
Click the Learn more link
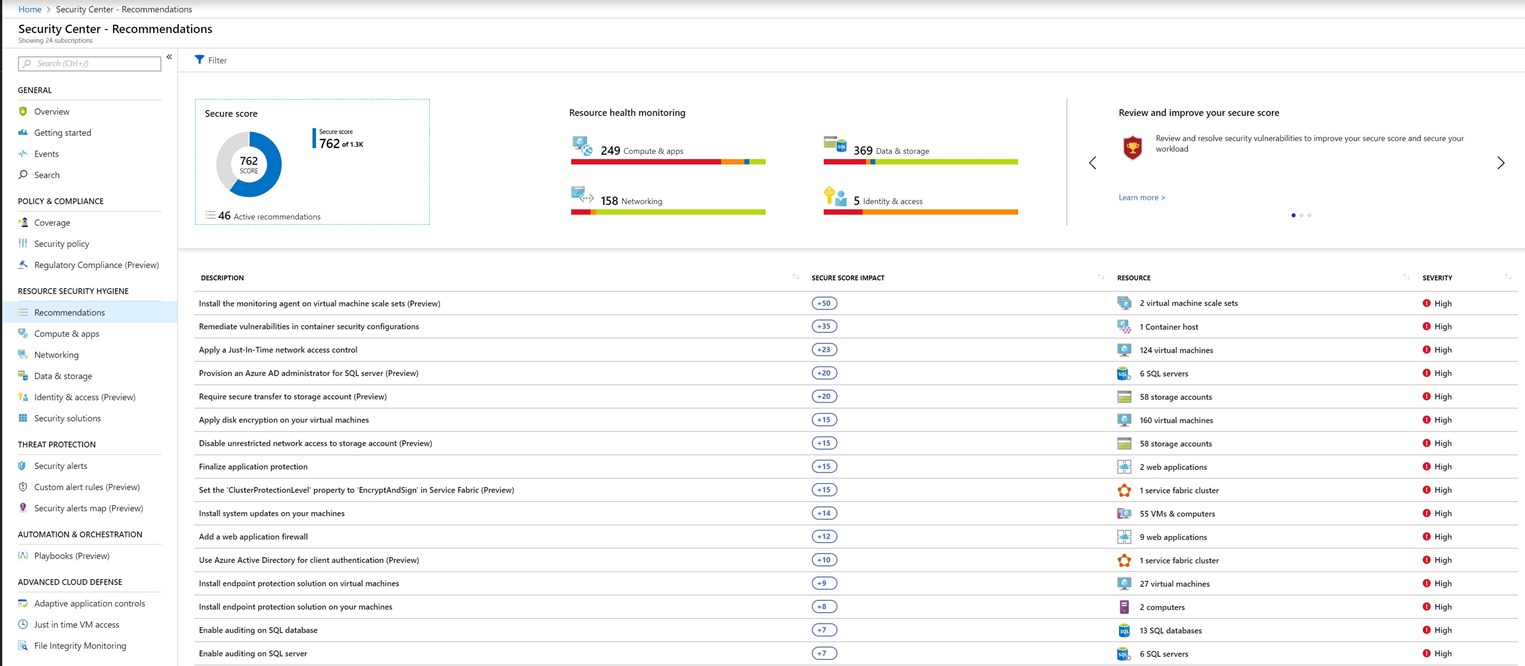point(1142,197)
